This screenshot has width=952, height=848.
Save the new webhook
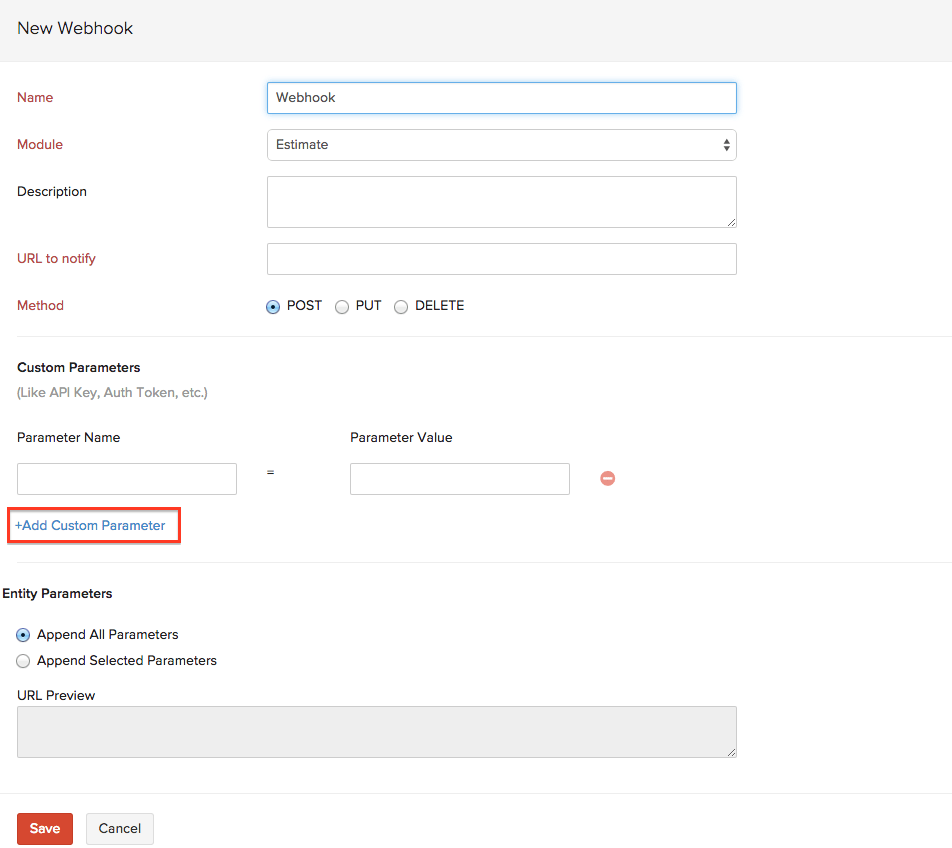(44, 828)
